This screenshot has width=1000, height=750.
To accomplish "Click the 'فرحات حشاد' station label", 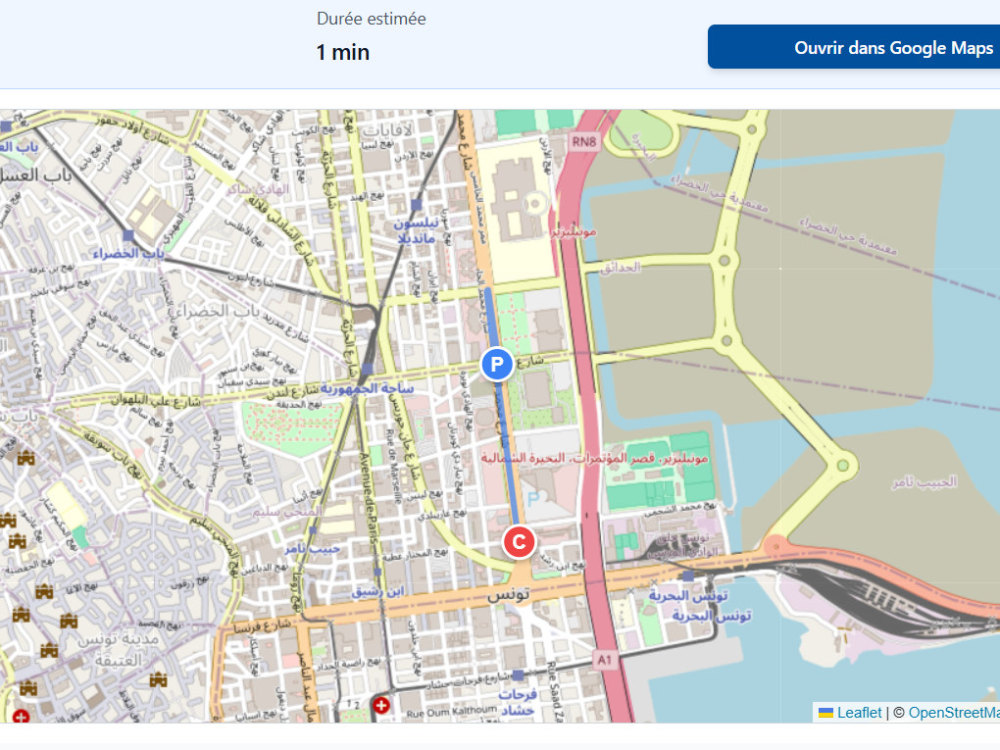I will [518, 702].
